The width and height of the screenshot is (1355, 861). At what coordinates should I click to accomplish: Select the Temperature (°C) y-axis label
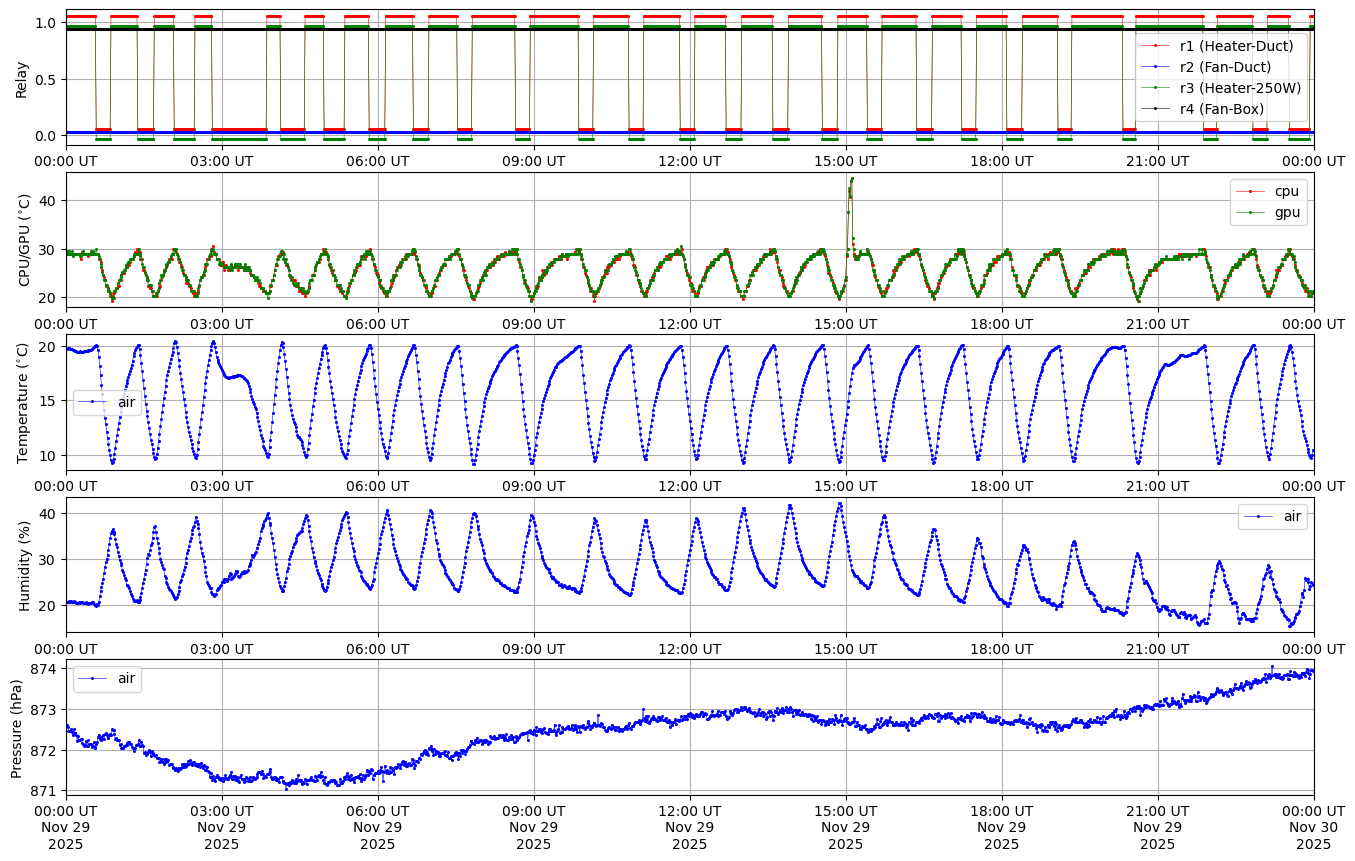(22, 402)
